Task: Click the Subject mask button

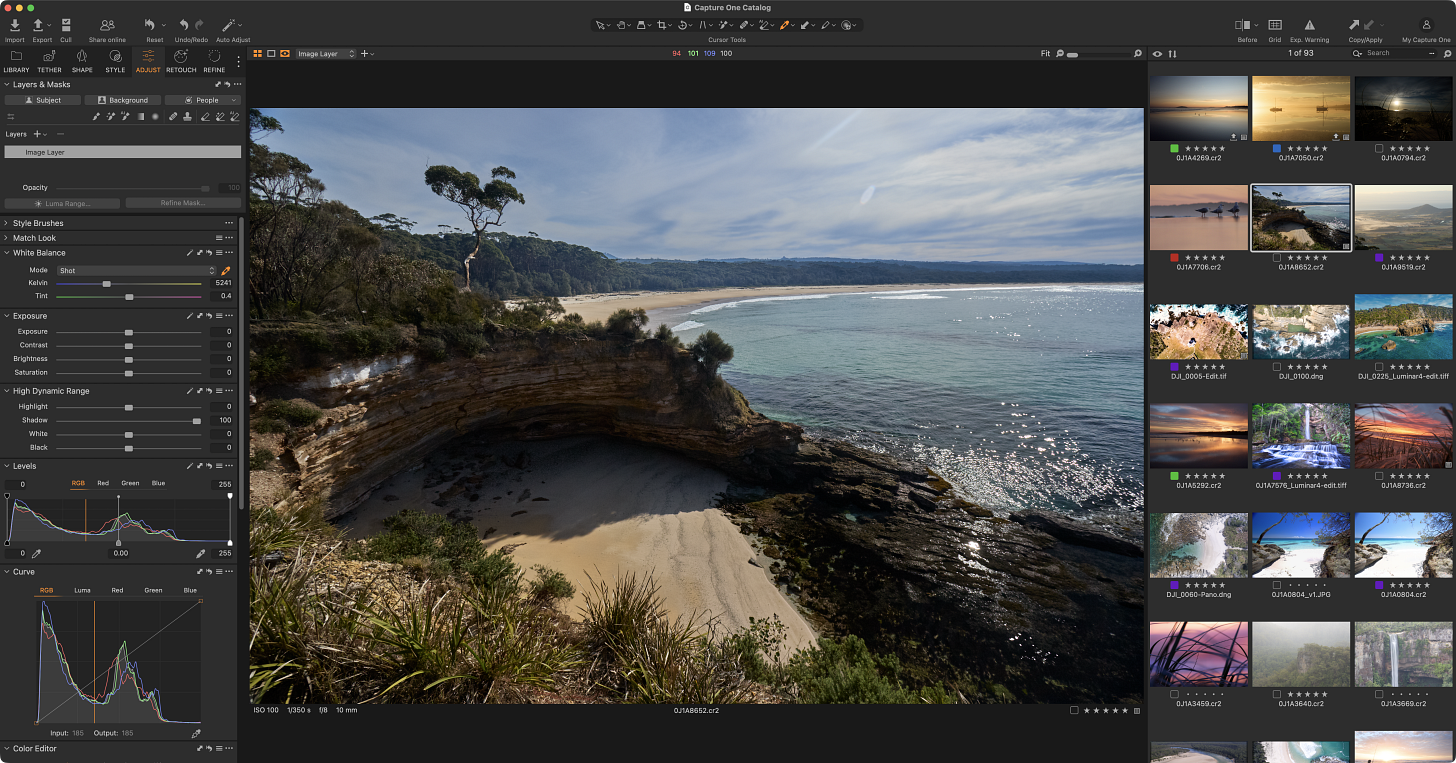Action: click(x=42, y=100)
